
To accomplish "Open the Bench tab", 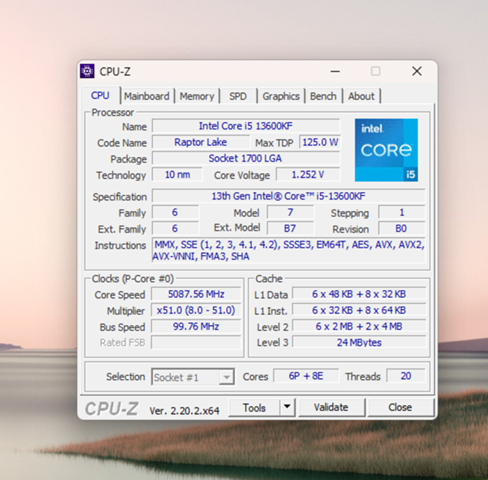I will pos(323,96).
